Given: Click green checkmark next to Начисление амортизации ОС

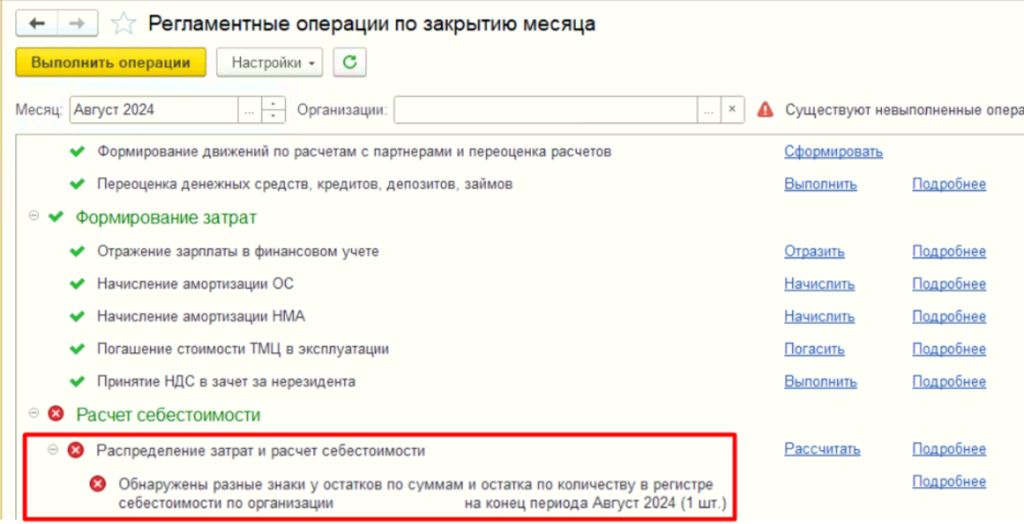Looking at the screenshot, I should click(76, 283).
